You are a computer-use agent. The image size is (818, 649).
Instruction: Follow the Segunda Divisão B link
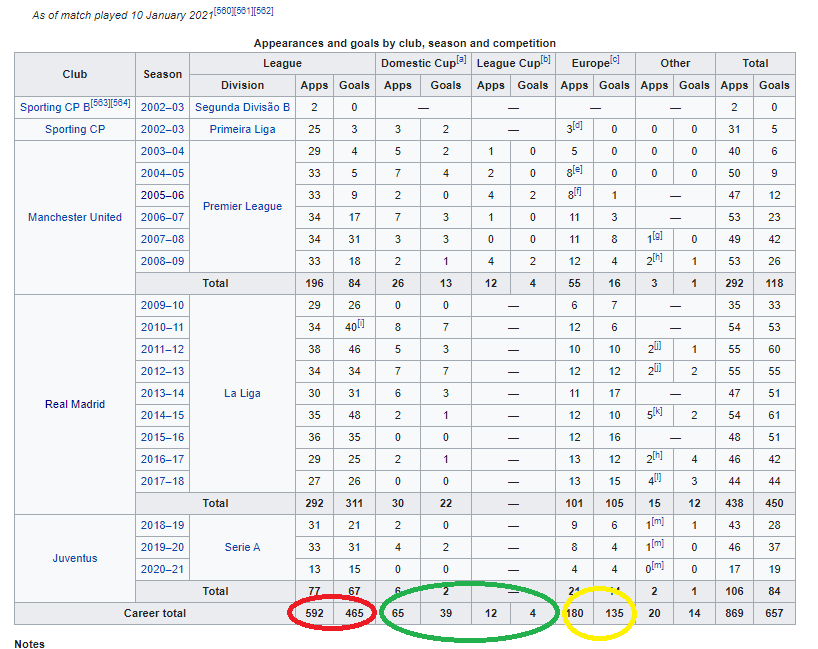[242, 107]
